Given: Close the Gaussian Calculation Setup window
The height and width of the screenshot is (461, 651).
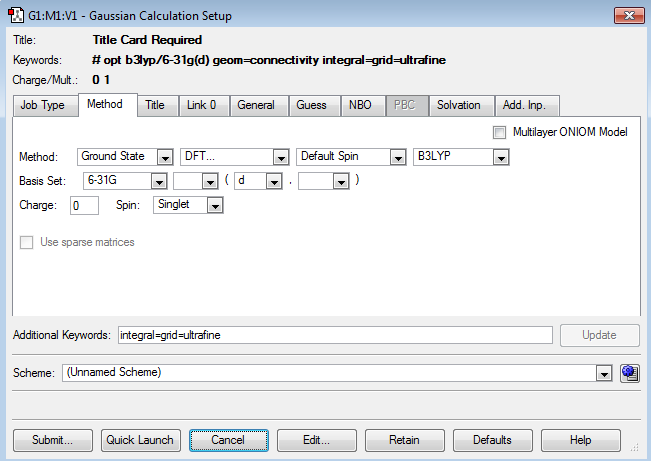Looking at the screenshot, I should point(629,16).
